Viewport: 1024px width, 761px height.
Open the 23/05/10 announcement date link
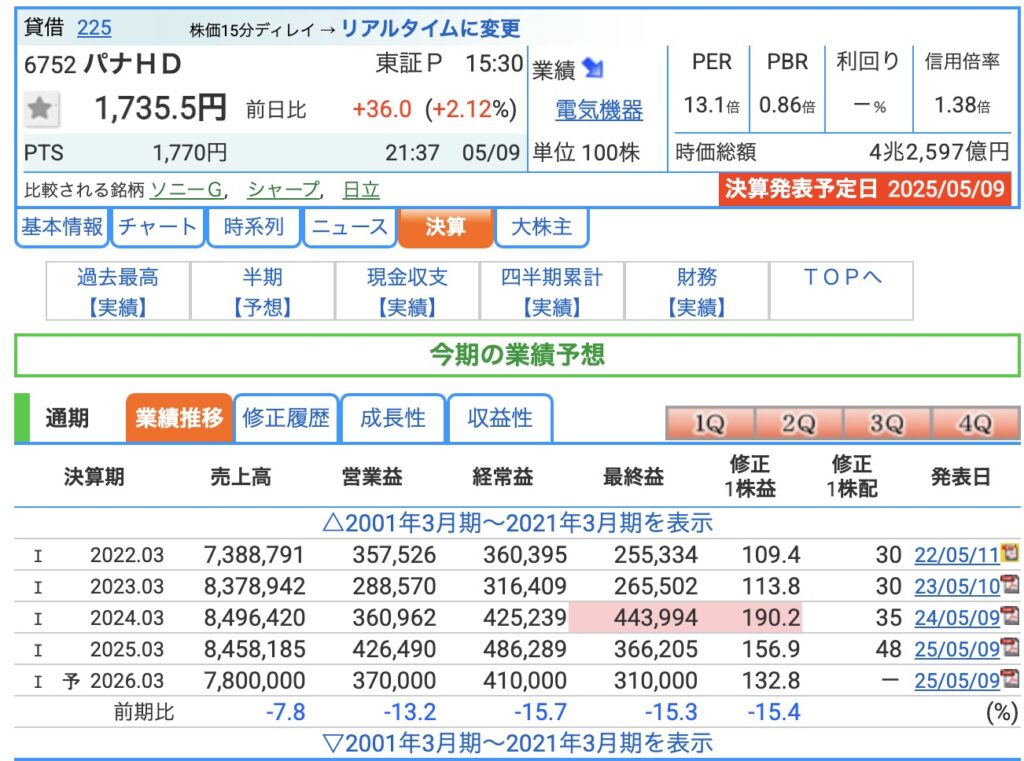957,586
